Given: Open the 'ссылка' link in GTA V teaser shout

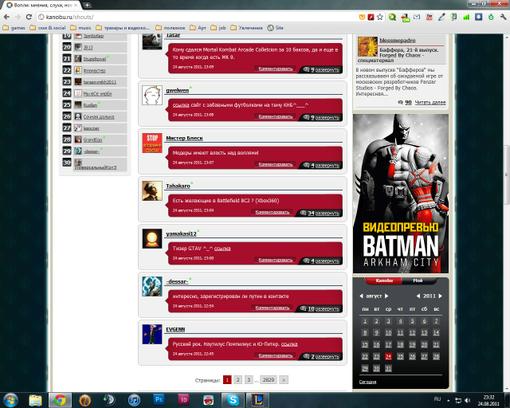Looking at the screenshot, I should point(222,248).
